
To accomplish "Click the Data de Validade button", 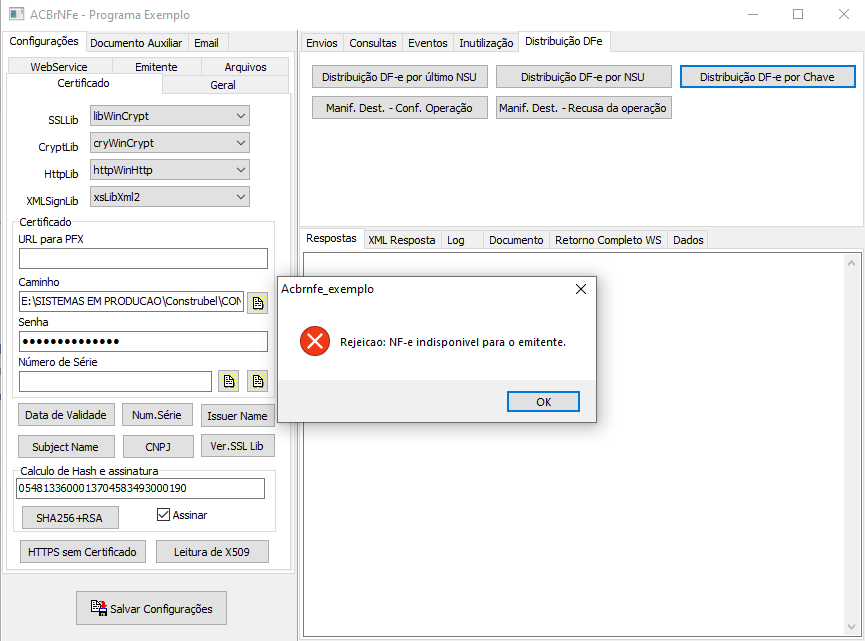I will coord(66,415).
